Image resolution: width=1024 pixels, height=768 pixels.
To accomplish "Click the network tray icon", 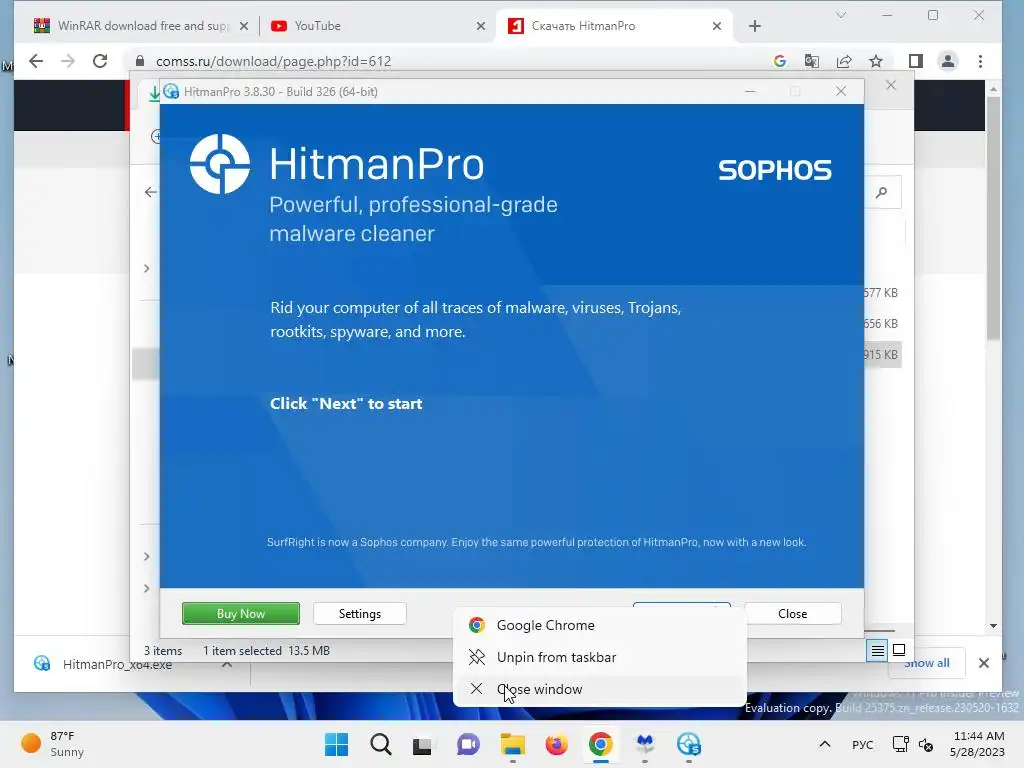I will pos(901,744).
